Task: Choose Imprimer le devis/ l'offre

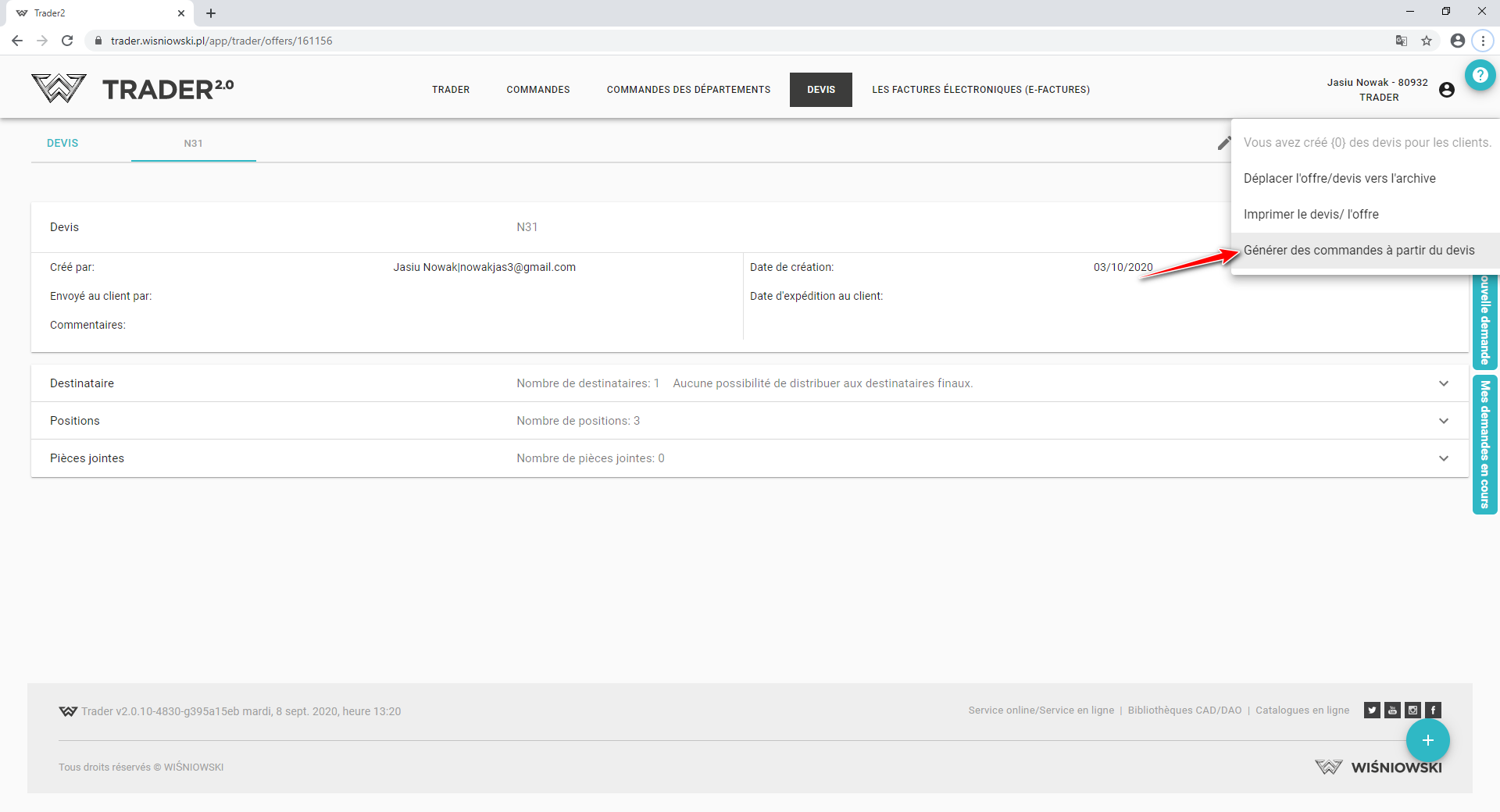Action: 1311,214
